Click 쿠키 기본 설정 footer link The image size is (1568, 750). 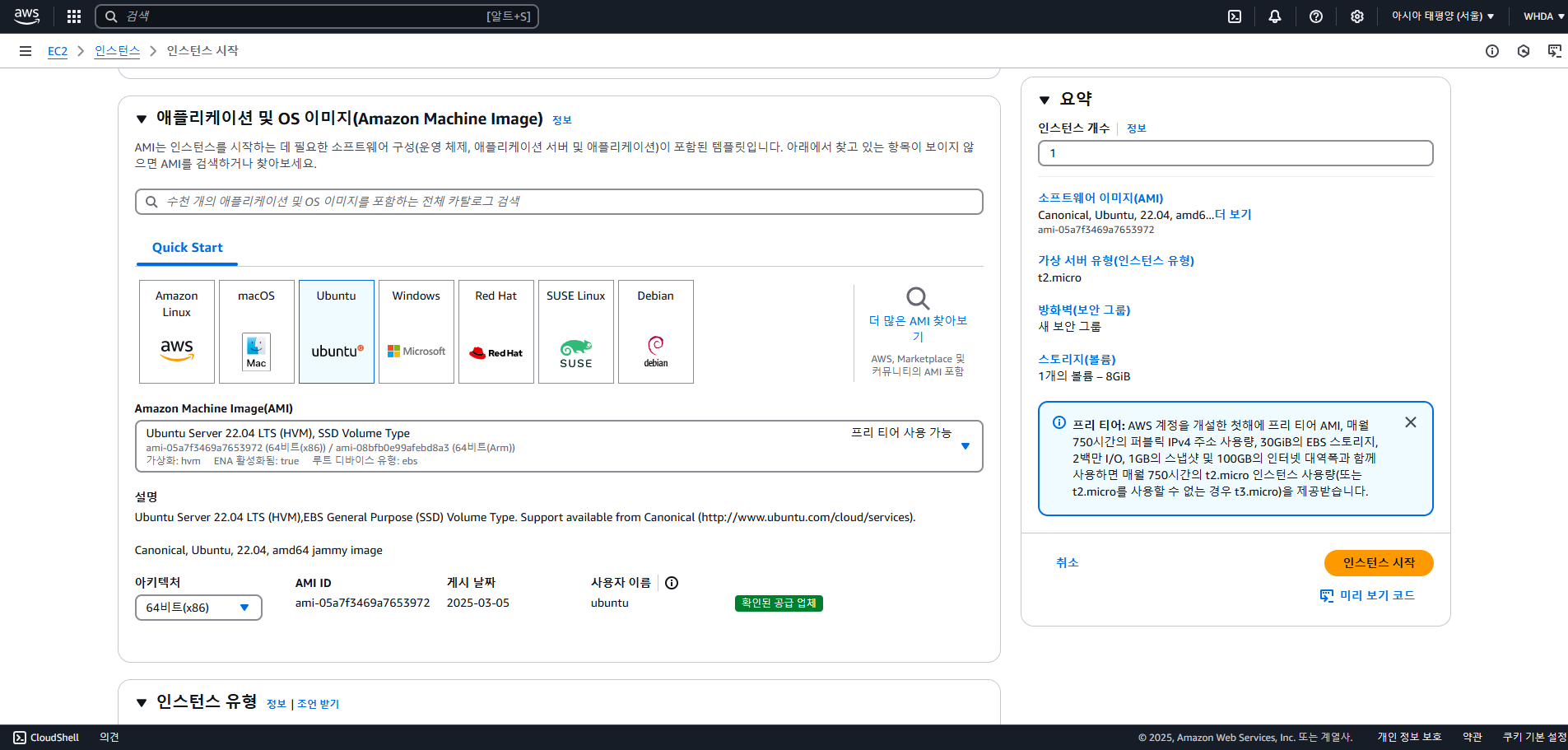point(1534,738)
